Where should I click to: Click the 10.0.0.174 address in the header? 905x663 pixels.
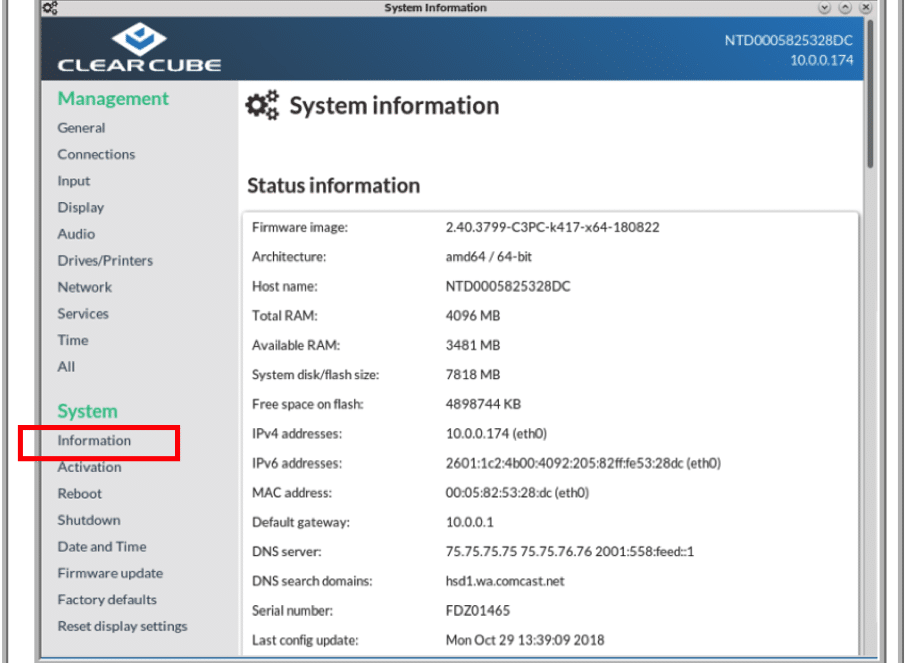point(821,60)
